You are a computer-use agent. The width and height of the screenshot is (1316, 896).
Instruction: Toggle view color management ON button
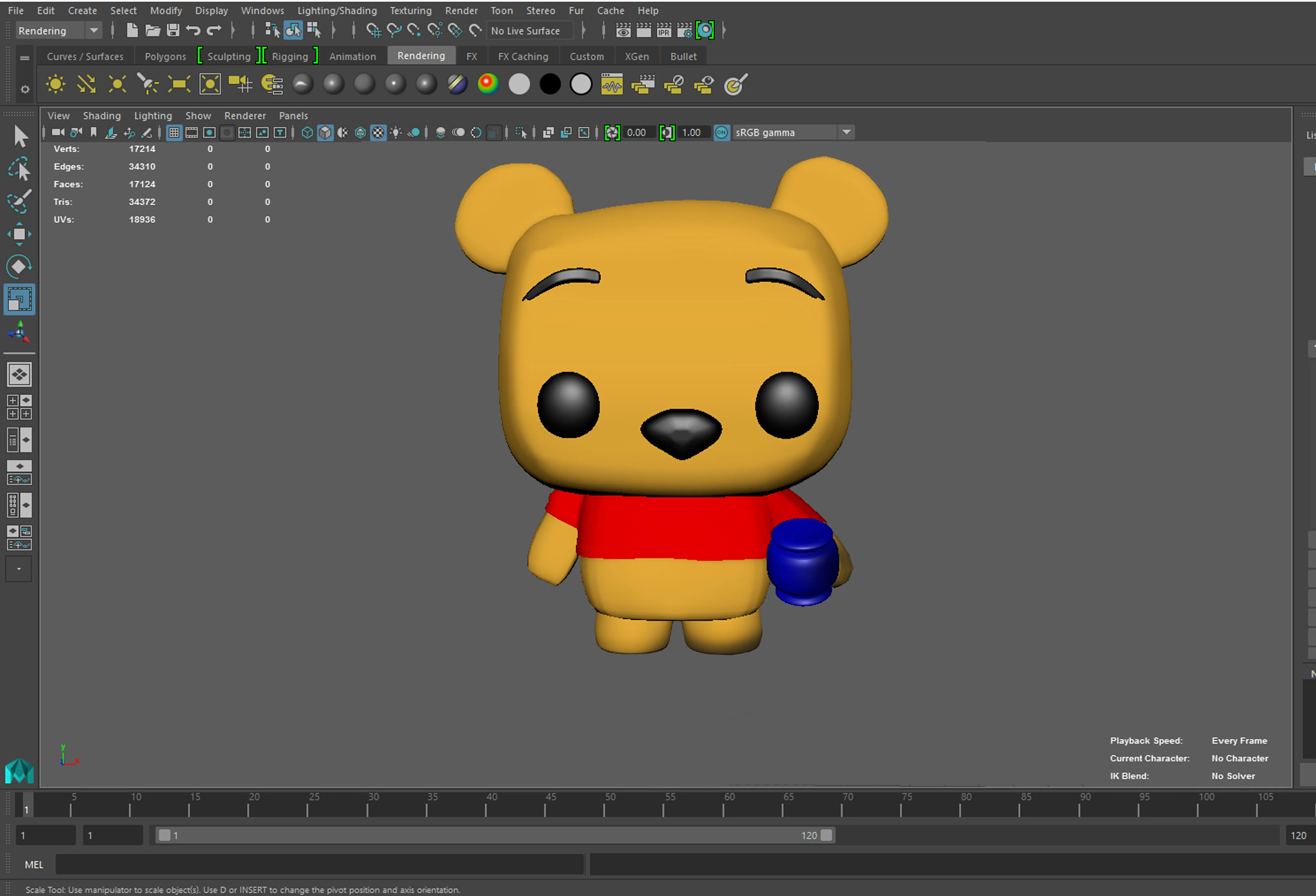tap(721, 132)
